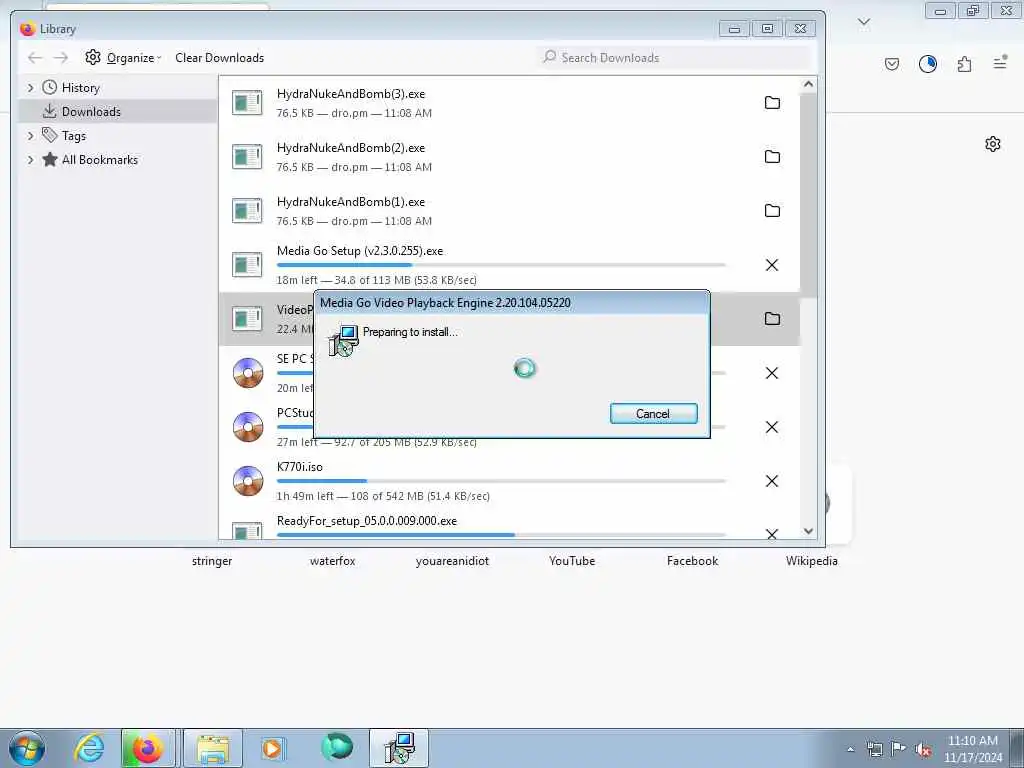Viewport: 1024px width, 768px height.
Task: Click the network tray icon
Action: coord(875,749)
